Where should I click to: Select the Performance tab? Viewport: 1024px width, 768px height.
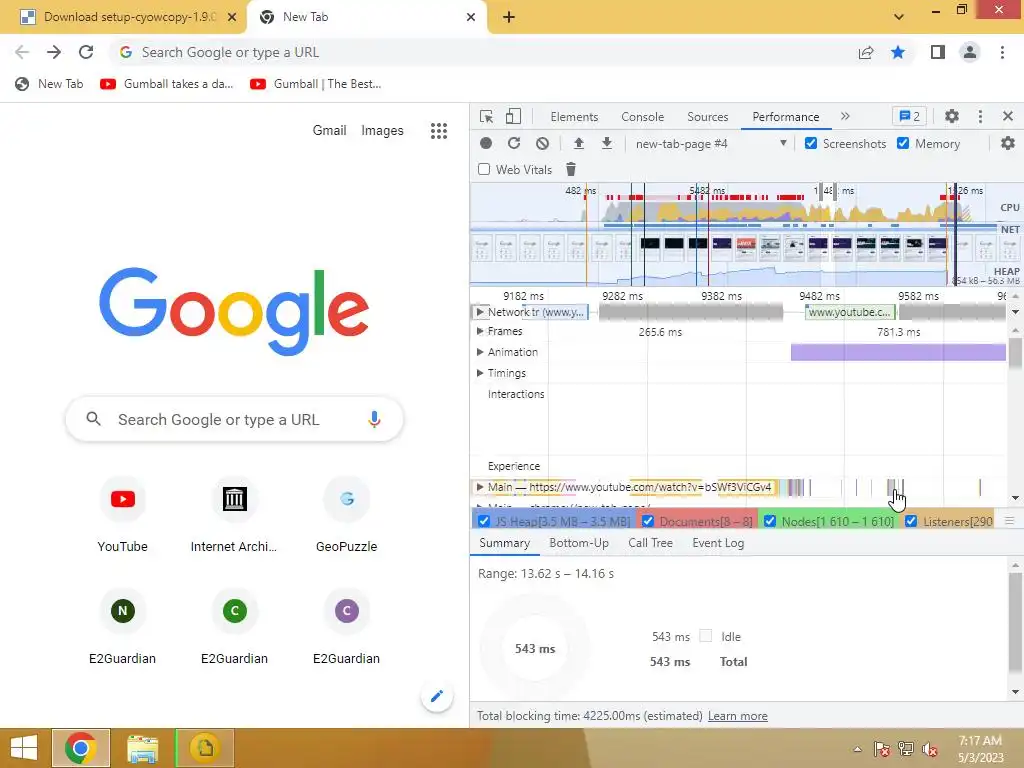[x=786, y=117]
